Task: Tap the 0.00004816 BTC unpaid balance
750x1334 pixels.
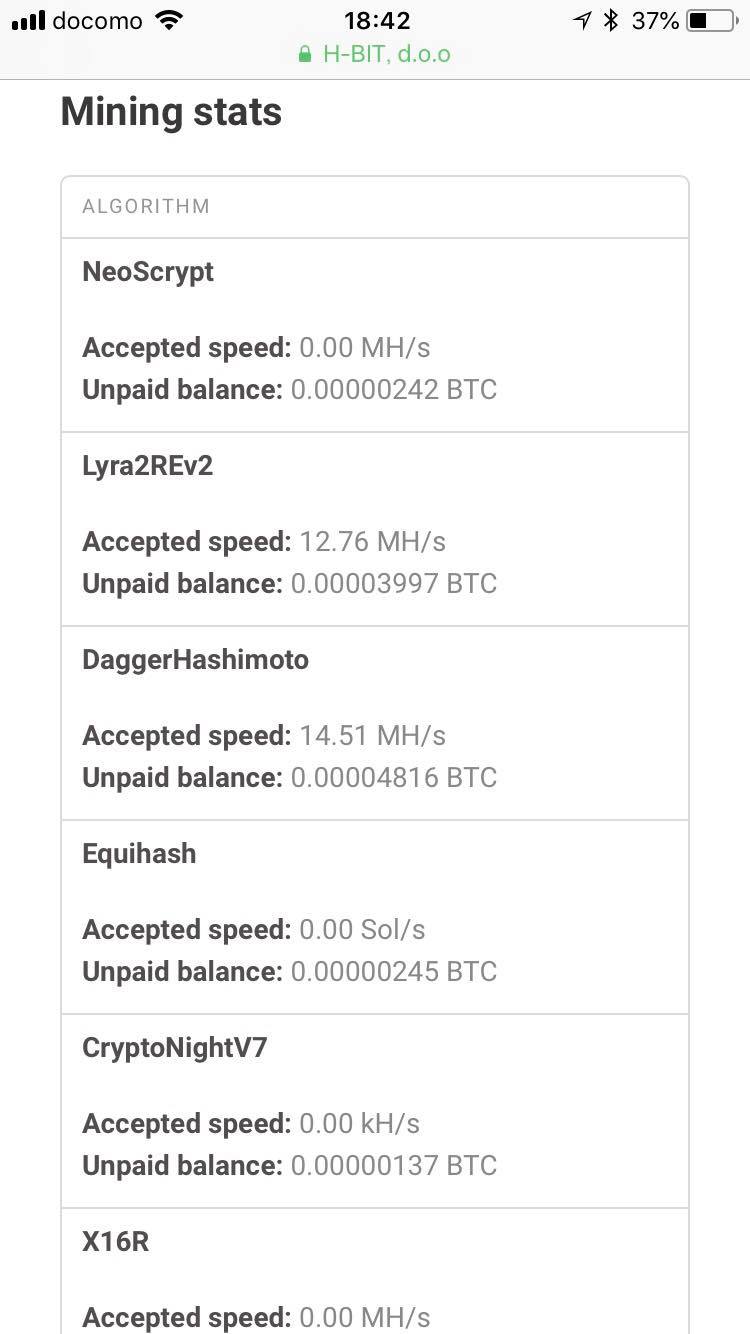Action: click(x=393, y=778)
